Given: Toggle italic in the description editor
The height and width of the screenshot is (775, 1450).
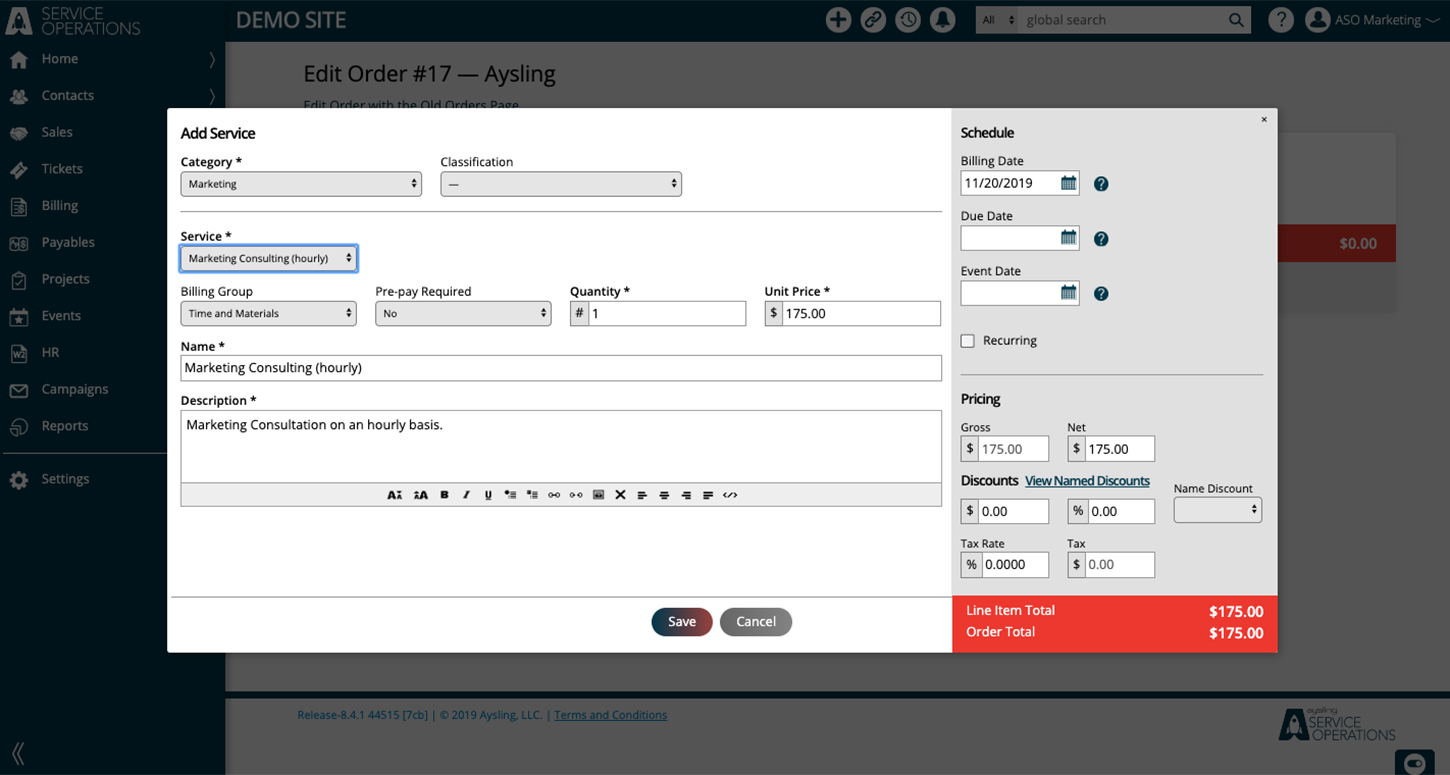Looking at the screenshot, I should 466,495.
